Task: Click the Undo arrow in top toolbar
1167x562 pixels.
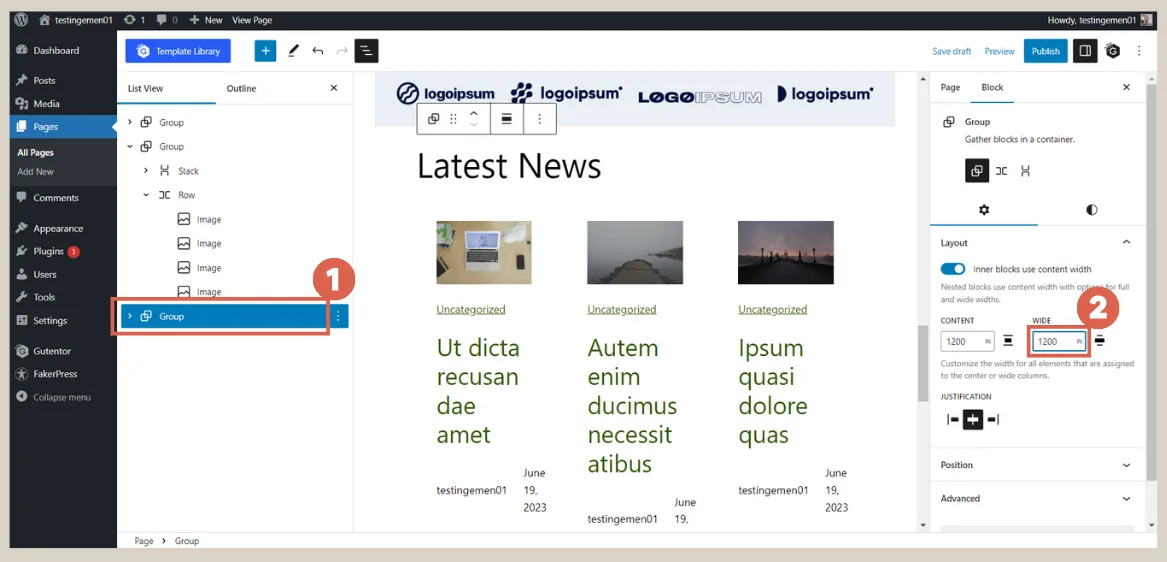Action: pyautogui.click(x=318, y=51)
